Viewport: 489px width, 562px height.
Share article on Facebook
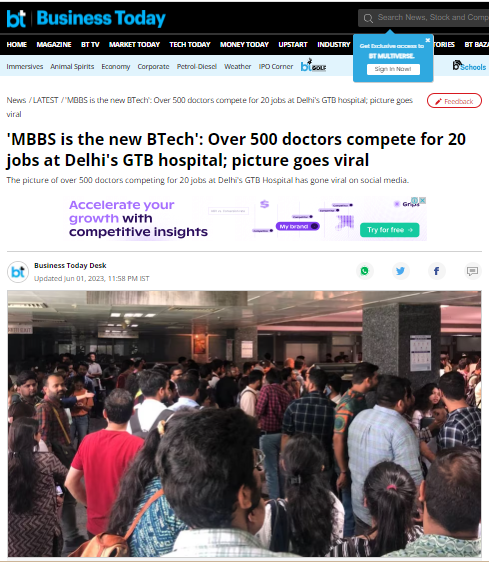(x=436, y=271)
